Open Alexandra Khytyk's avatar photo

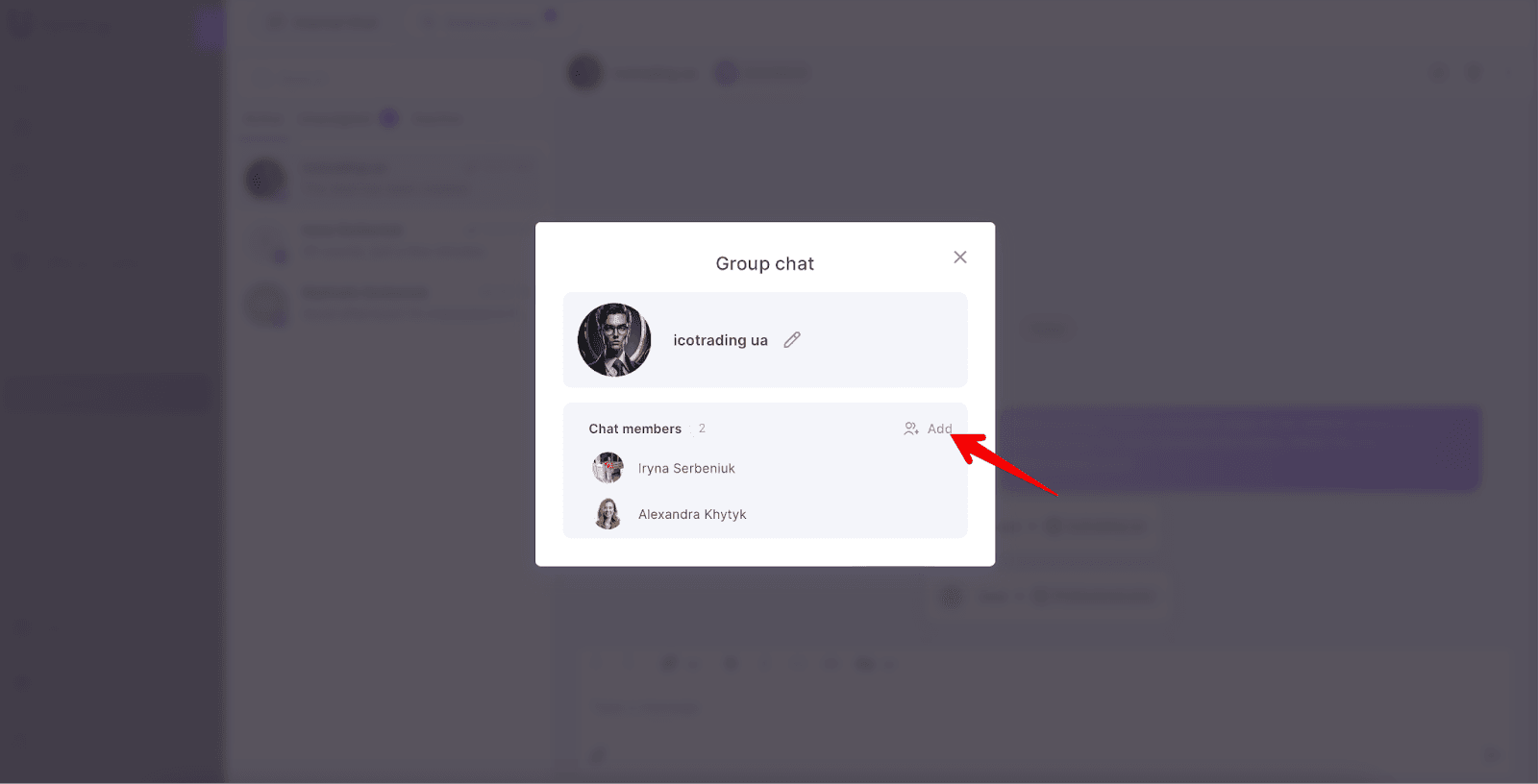point(608,514)
